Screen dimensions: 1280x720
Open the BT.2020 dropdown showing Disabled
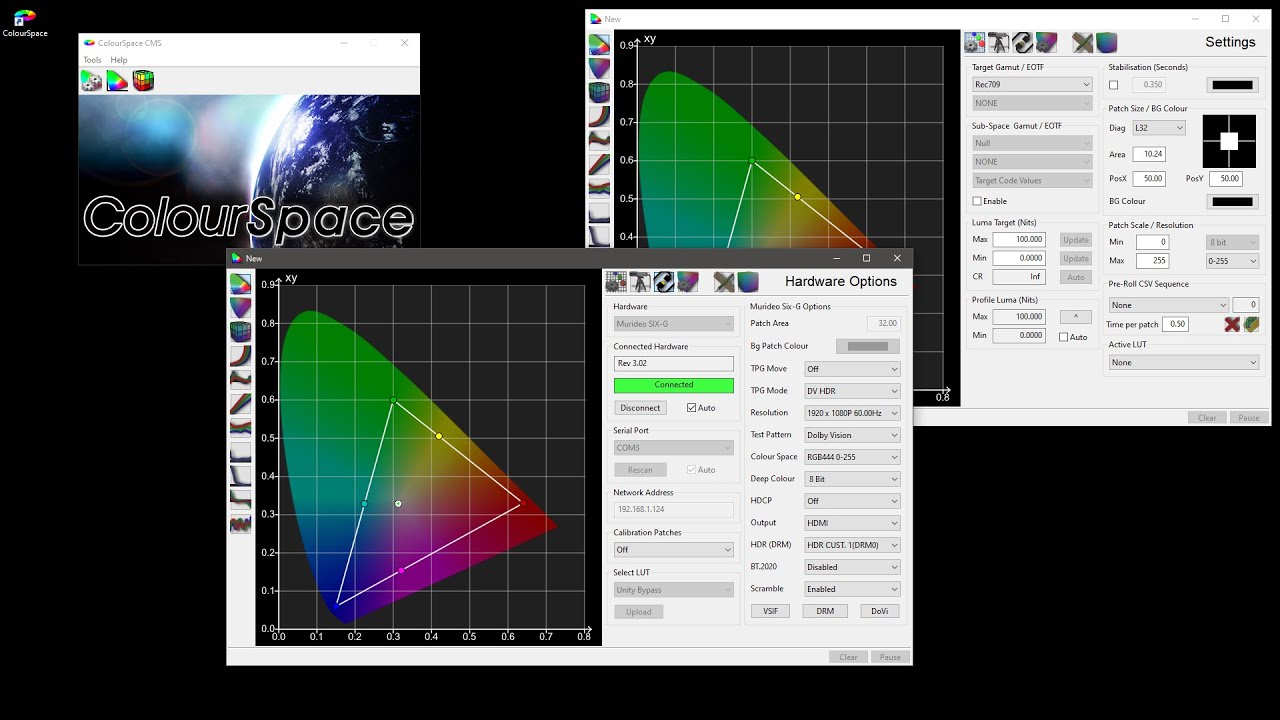point(852,567)
